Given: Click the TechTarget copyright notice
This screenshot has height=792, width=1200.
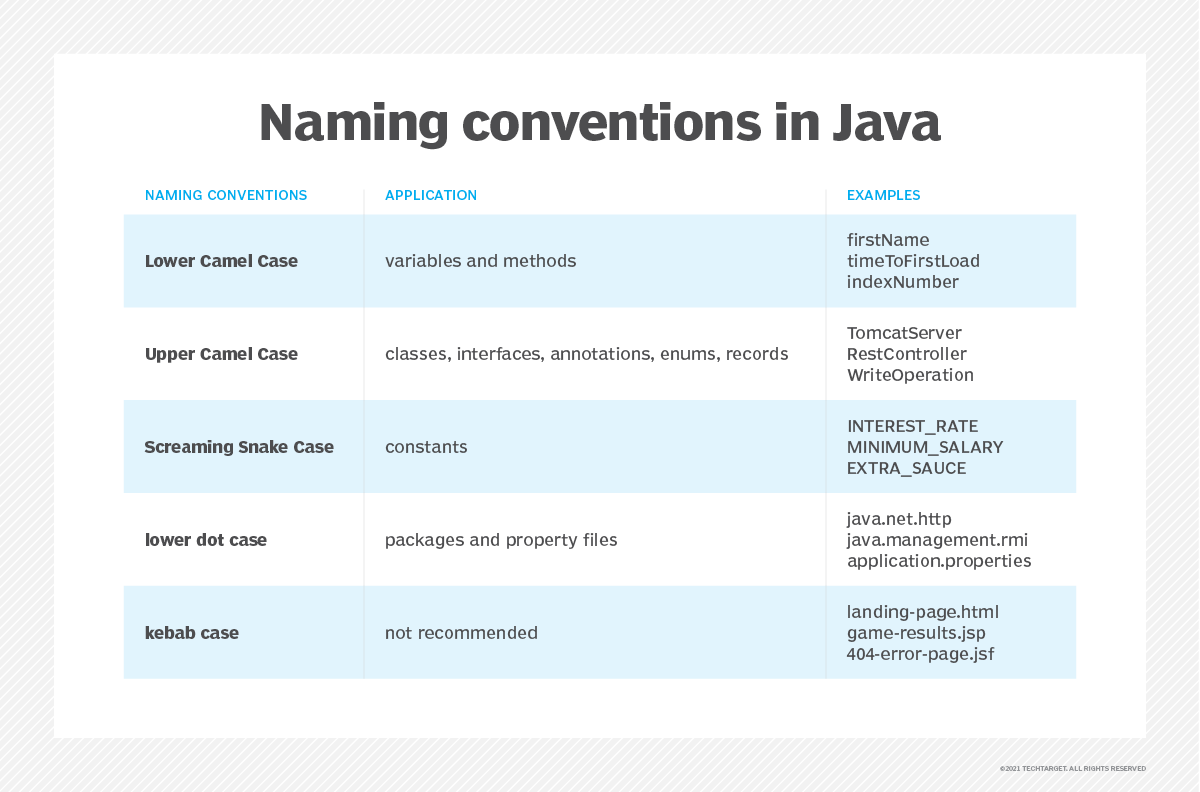Looking at the screenshot, I should (x=1072, y=769).
